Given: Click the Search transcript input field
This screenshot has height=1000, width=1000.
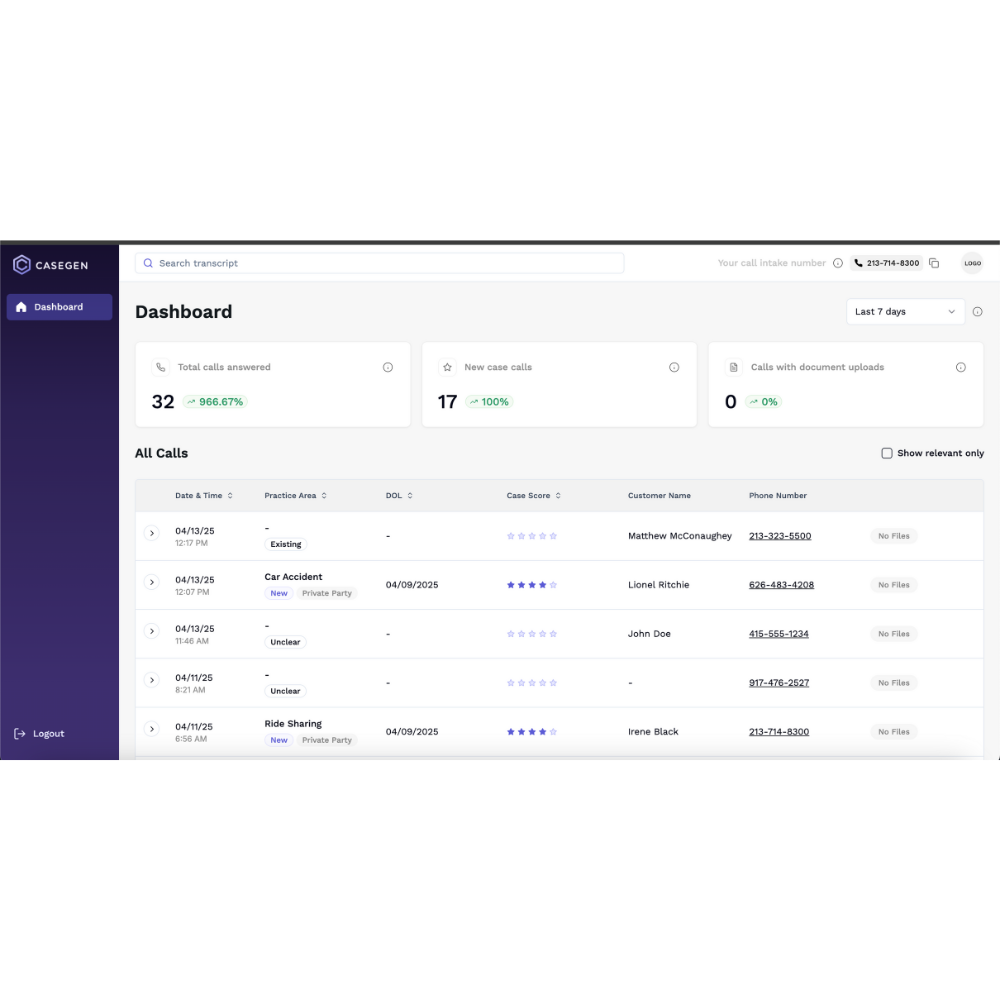Looking at the screenshot, I should [x=380, y=263].
